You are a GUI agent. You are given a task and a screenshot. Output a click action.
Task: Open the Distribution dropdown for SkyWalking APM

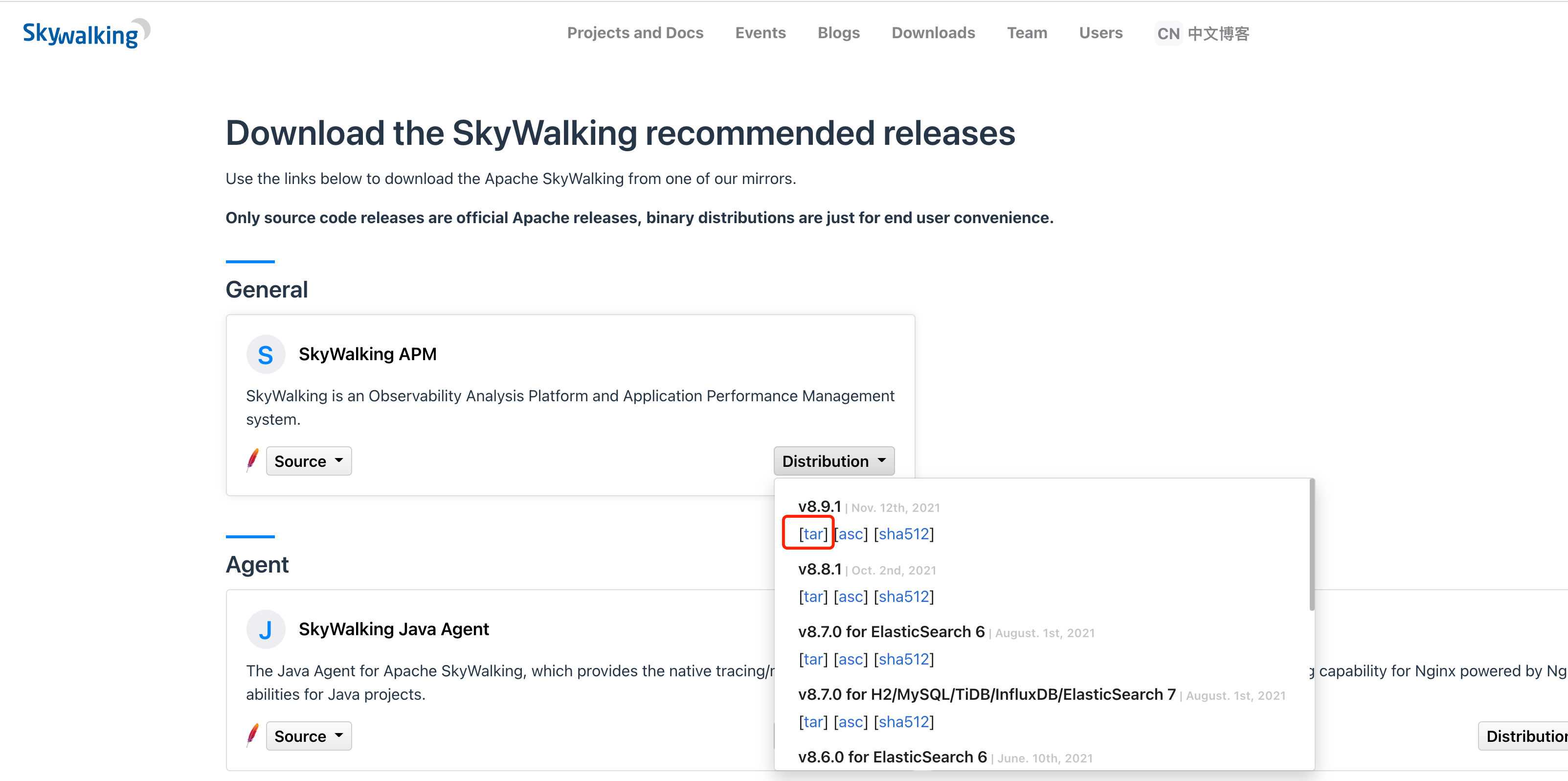click(x=833, y=460)
